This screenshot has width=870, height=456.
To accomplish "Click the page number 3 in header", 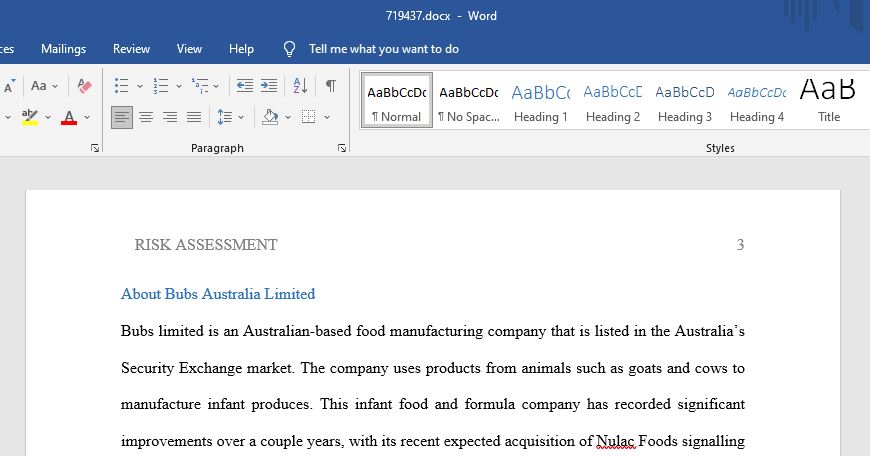I will (x=740, y=245).
